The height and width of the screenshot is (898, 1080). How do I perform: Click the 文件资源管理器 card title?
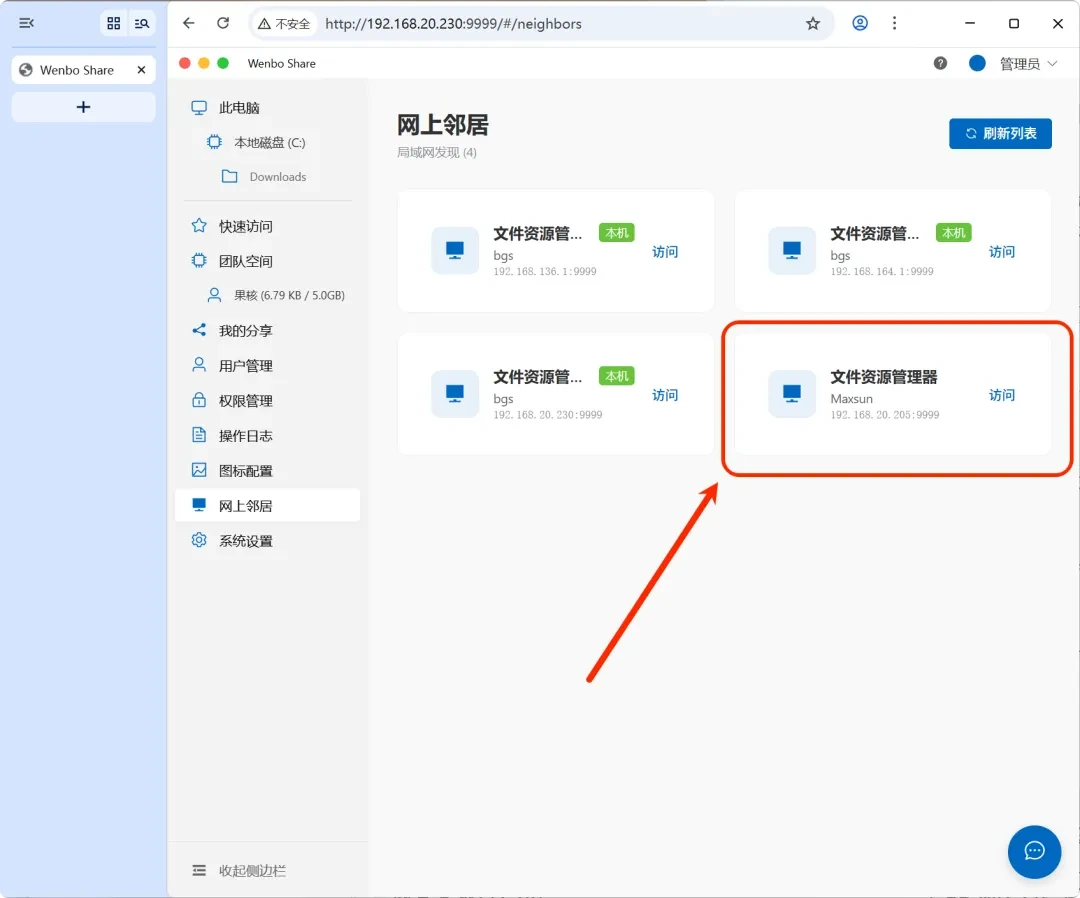tap(884, 377)
